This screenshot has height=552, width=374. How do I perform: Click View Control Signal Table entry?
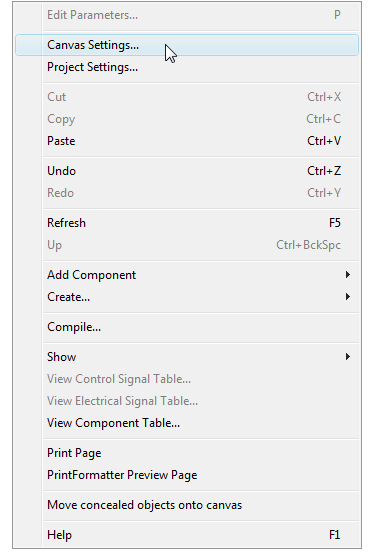click(x=187, y=379)
